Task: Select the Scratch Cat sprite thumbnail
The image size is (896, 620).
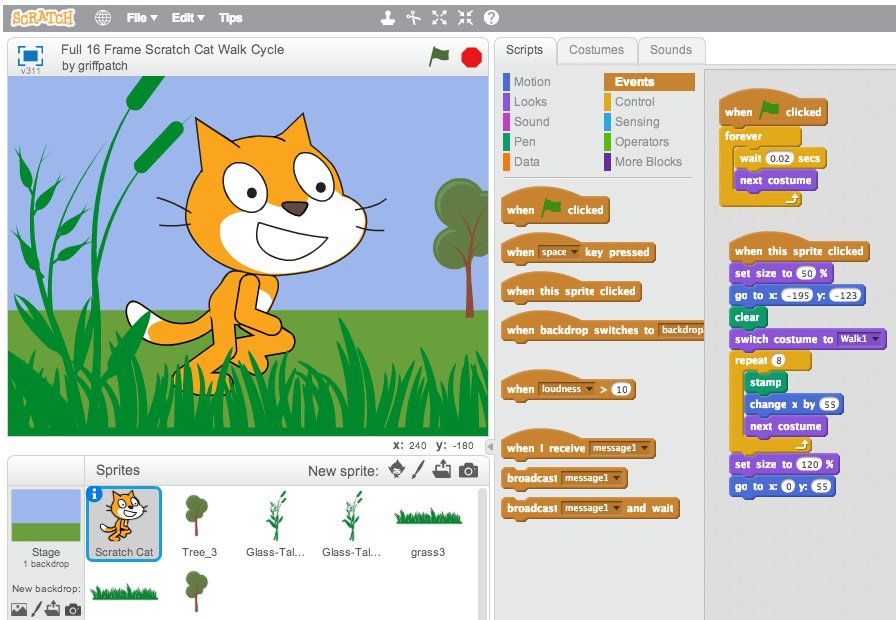Action: [x=124, y=524]
